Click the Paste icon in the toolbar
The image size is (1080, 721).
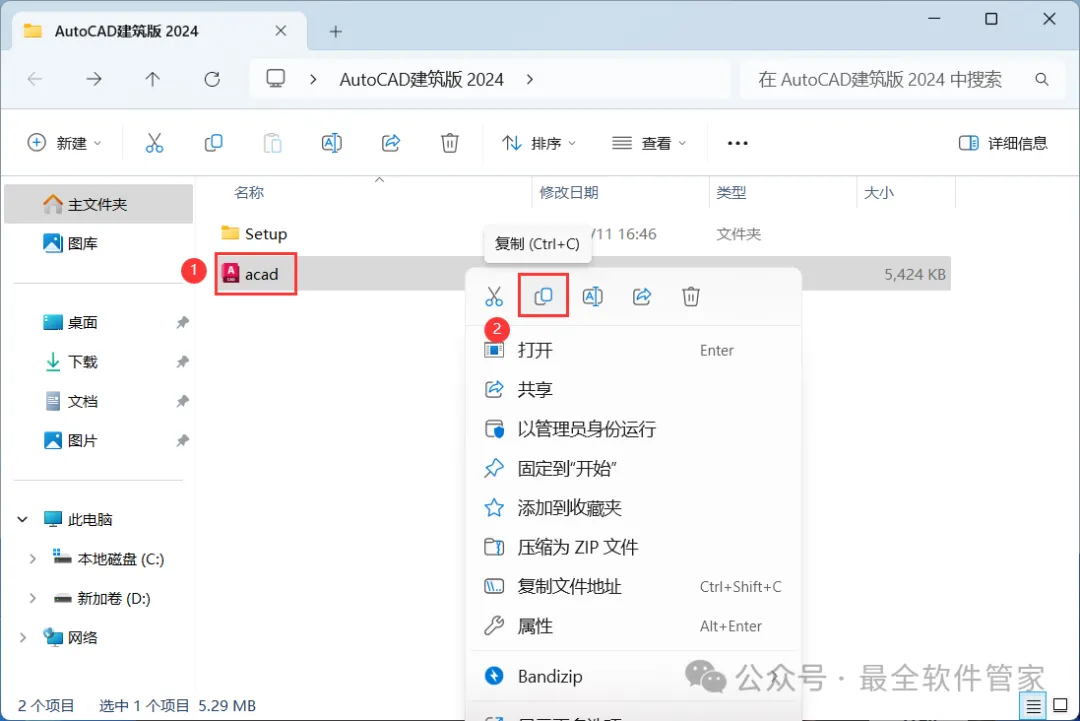pos(273,143)
